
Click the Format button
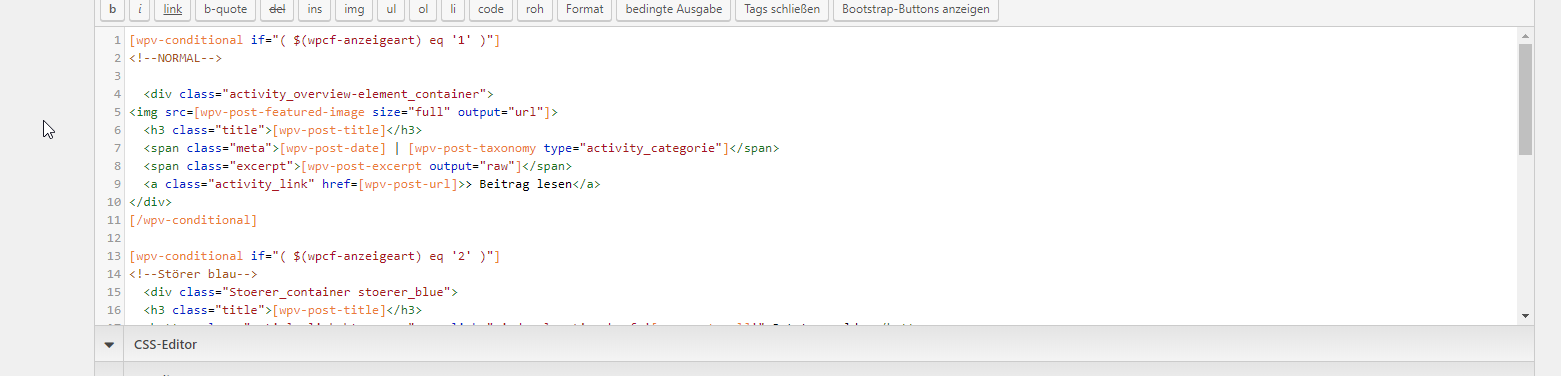click(584, 10)
